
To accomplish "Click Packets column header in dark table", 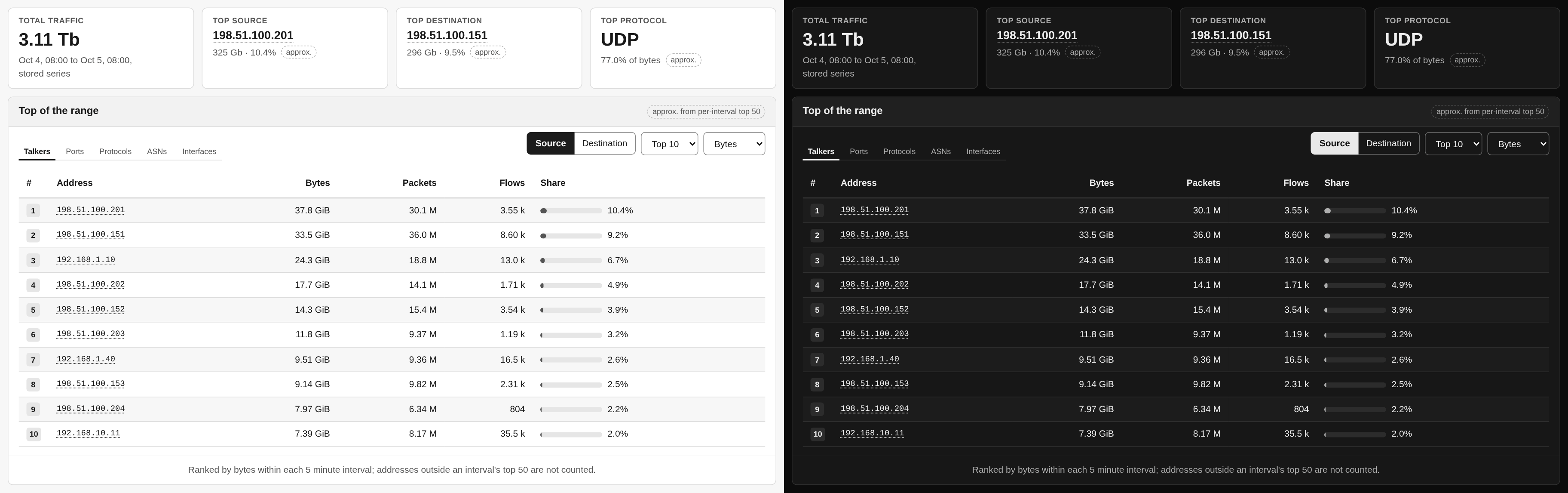I will point(1204,183).
